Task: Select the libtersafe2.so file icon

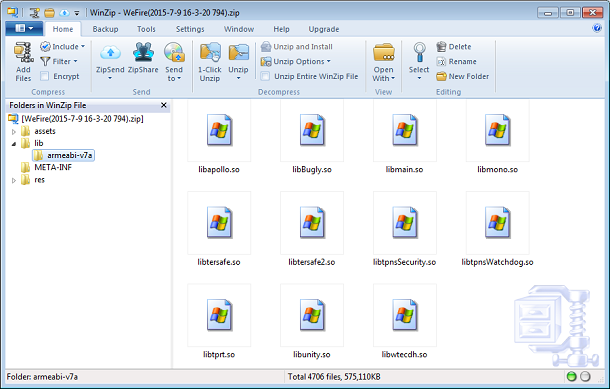Action: tap(312, 223)
